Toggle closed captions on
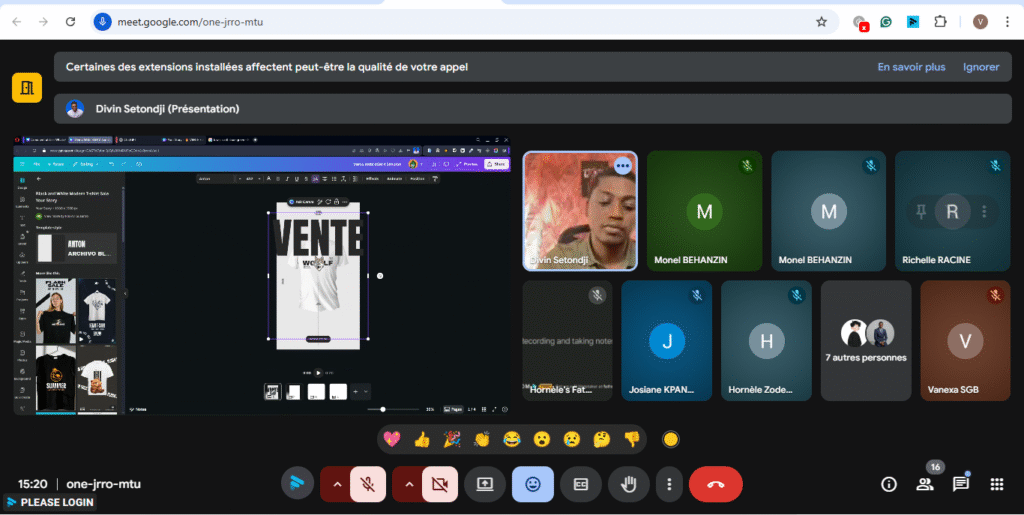The width and height of the screenshot is (1024, 515). click(x=581, y=484)
